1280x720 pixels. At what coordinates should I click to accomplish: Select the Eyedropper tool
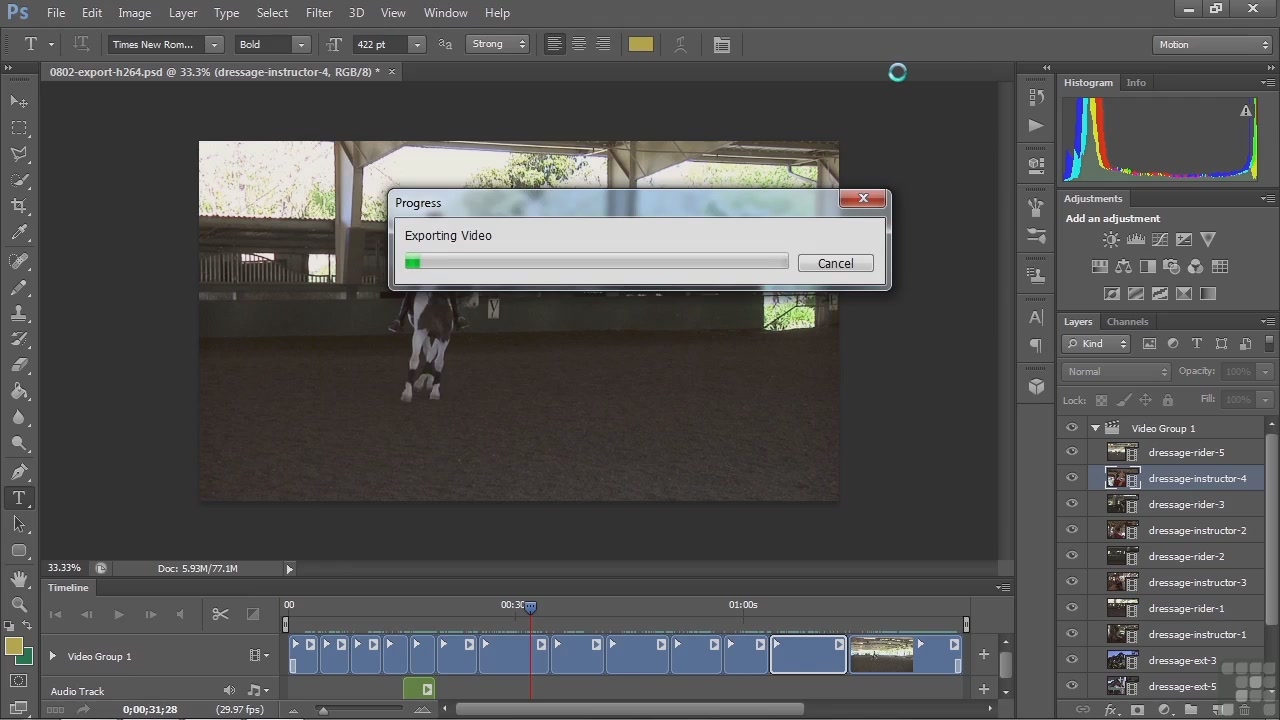(19, 233)
